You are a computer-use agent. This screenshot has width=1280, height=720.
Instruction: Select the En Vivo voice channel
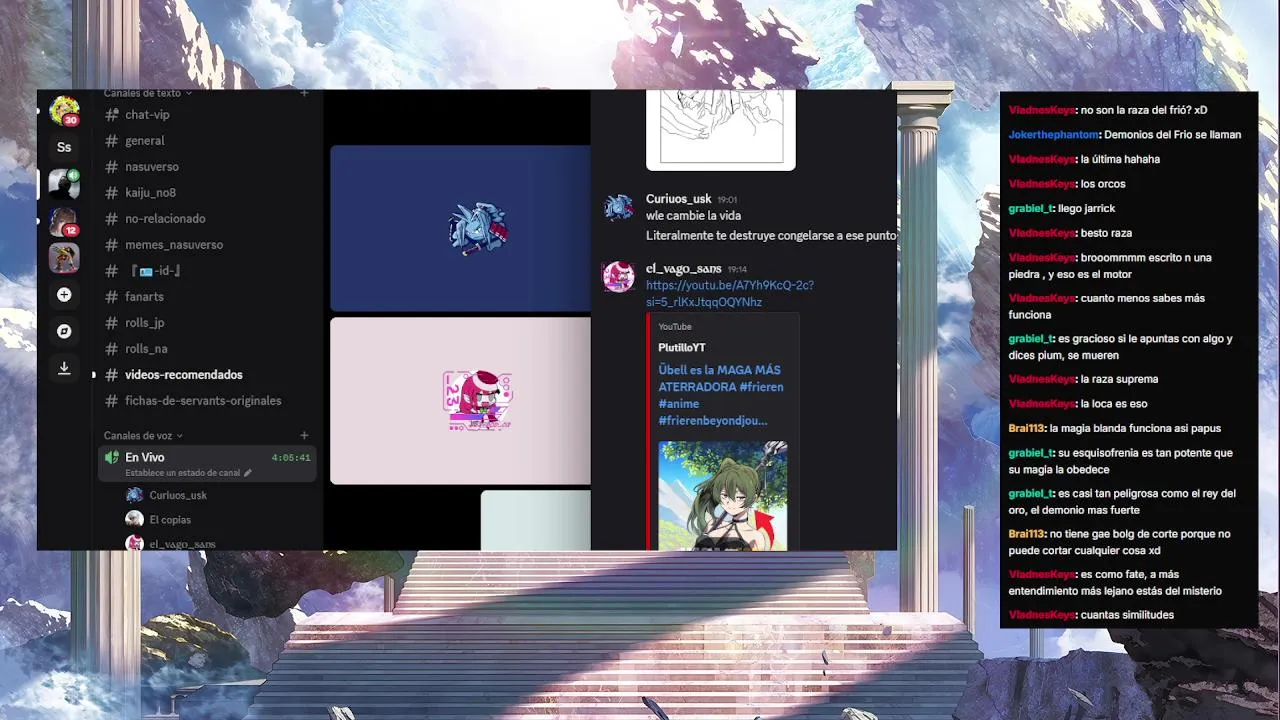point(208,464)
